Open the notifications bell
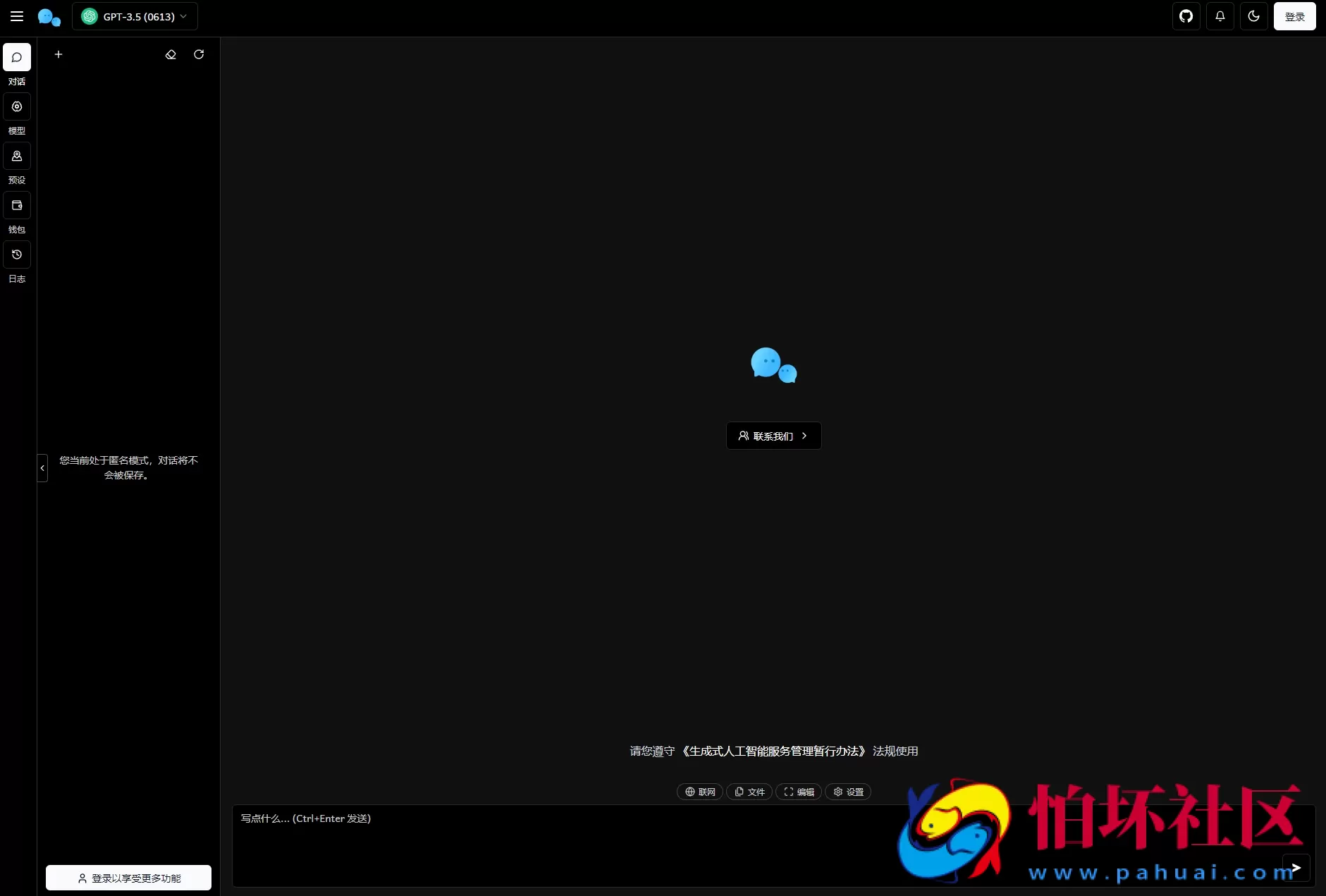The height and width of the screenshot is (896, 1326). 1220,16
